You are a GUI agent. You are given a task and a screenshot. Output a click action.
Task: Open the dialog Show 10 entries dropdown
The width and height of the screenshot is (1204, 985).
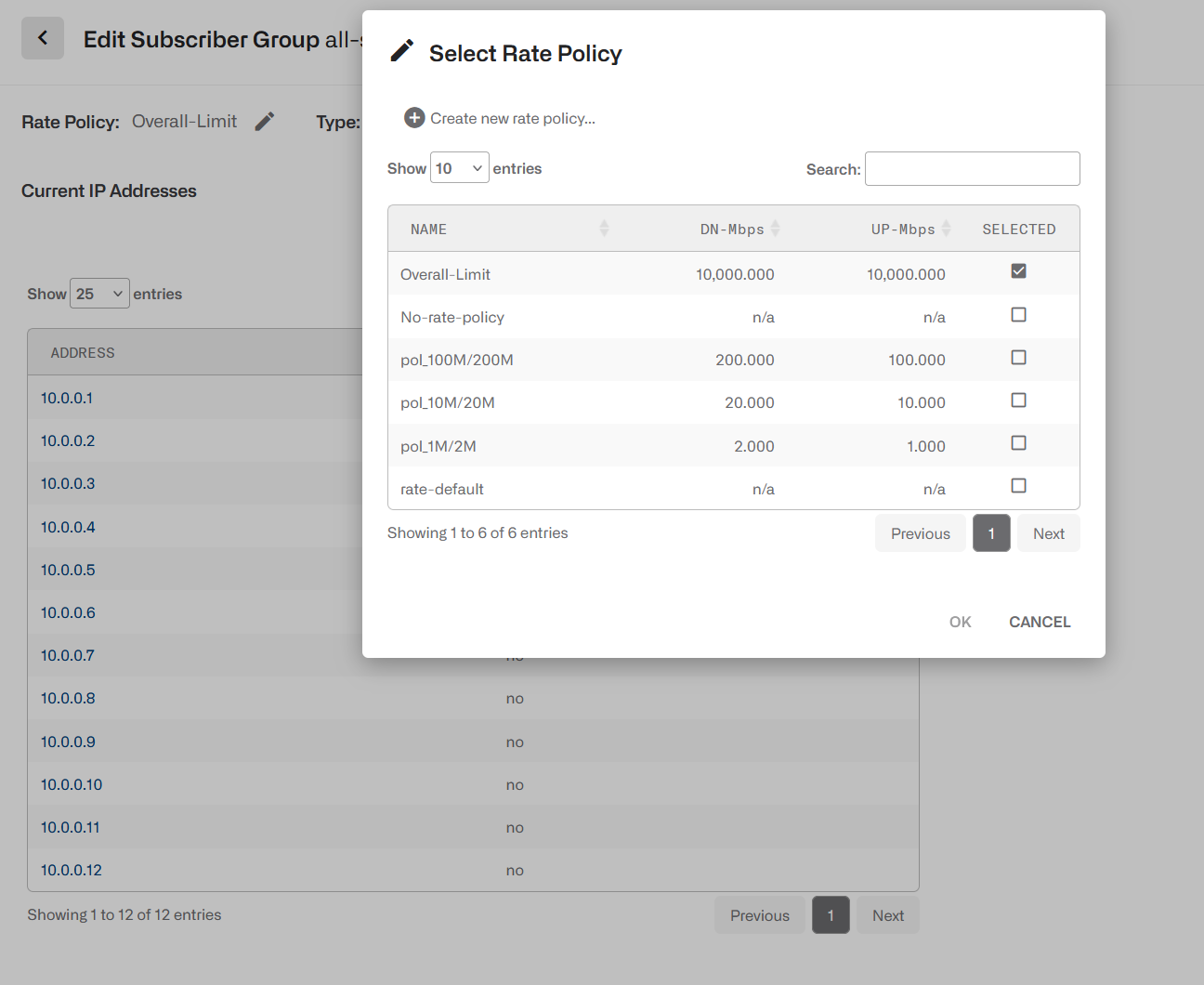459,168
